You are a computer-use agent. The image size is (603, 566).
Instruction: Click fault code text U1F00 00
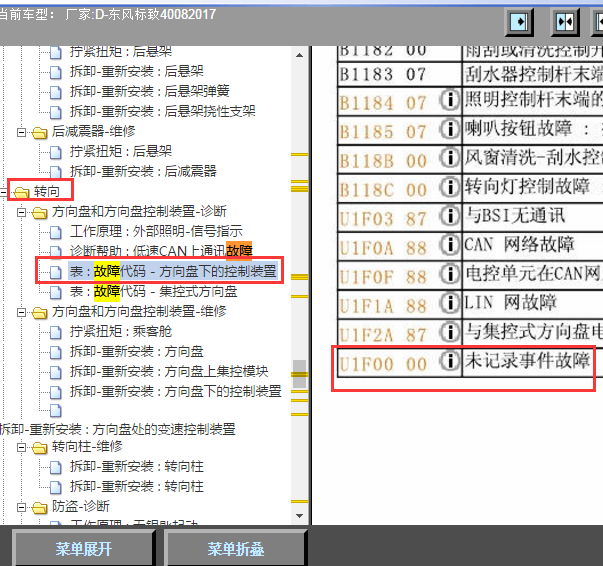point(383,364)
